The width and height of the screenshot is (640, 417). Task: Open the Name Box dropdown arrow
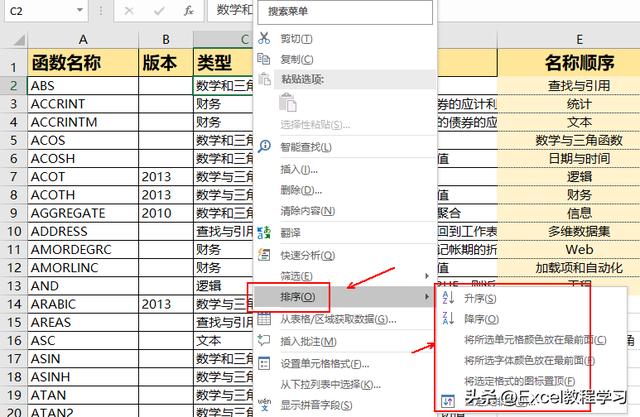[x=80, y=10]
